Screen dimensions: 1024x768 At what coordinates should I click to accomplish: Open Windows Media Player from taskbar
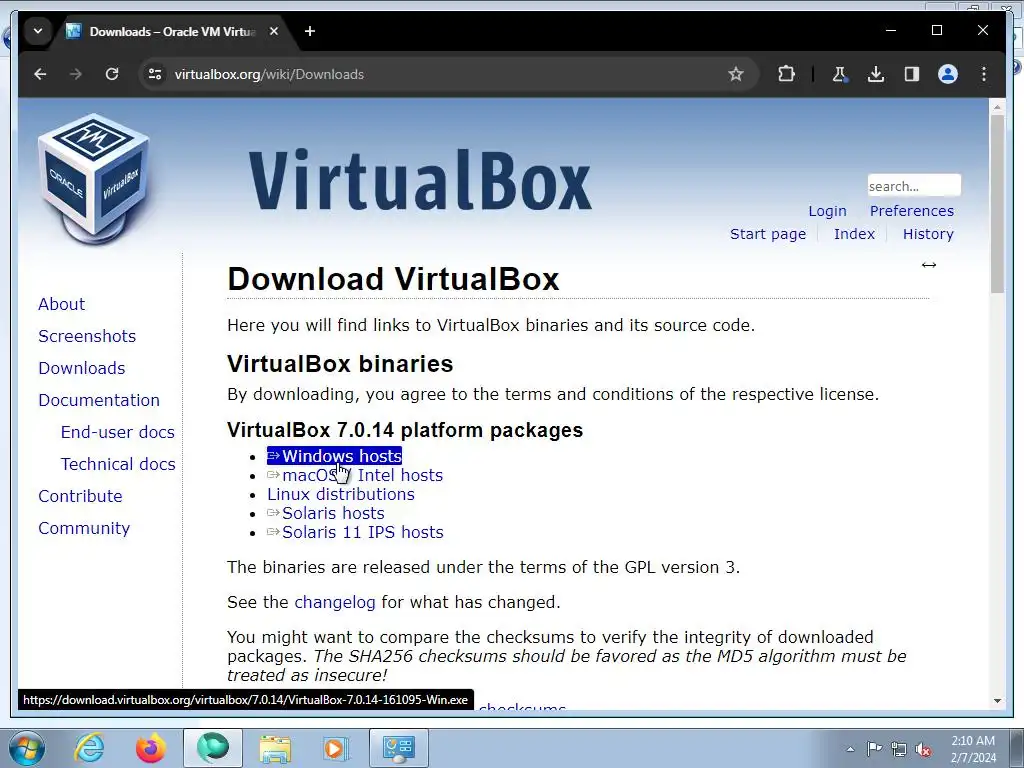(x=336, y=748)
